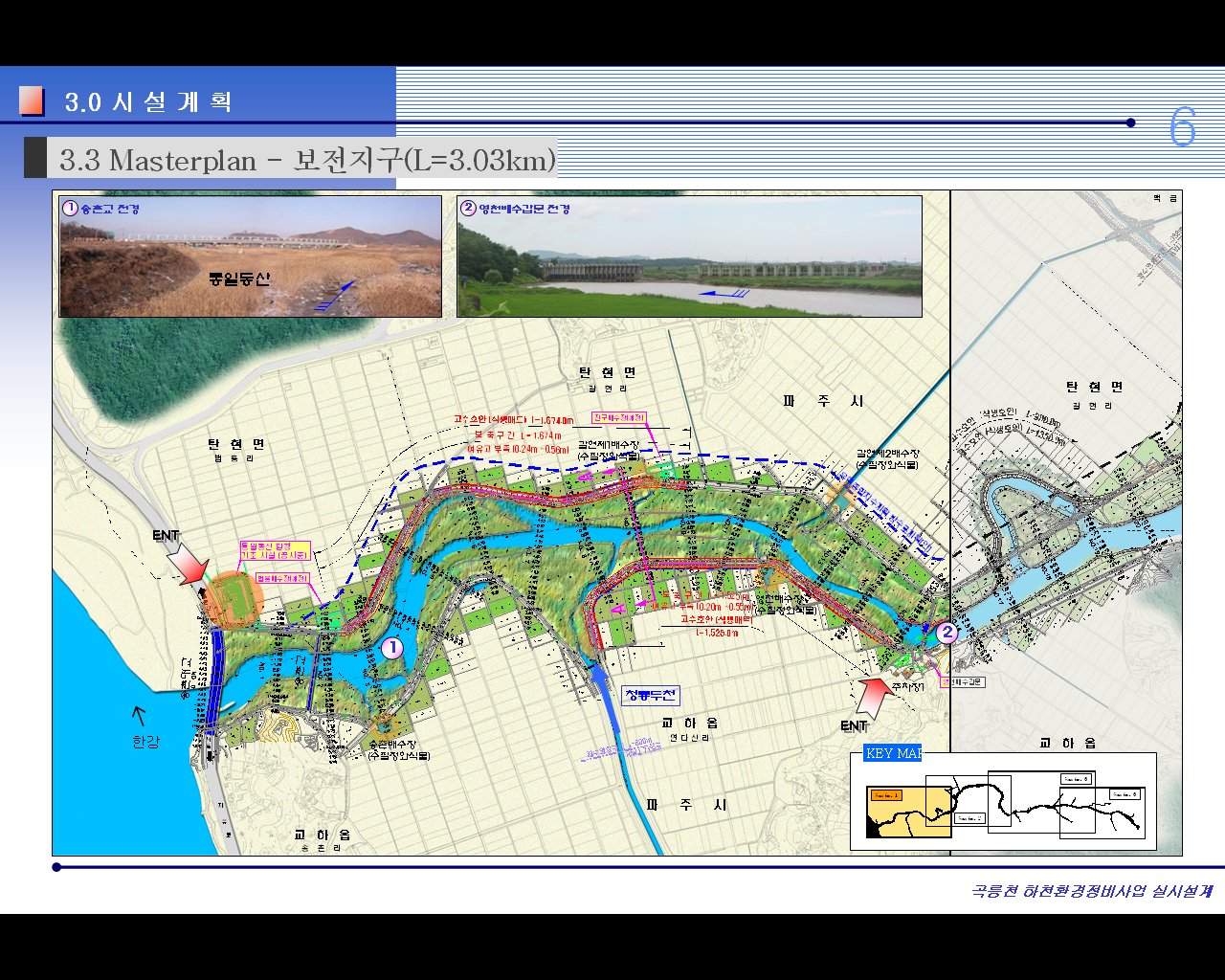The height and width of the screenshot is (980, 1225).
Task: Click the 갈현제1배수장 label
Action: pyautogui.click(x=609, y=451)
